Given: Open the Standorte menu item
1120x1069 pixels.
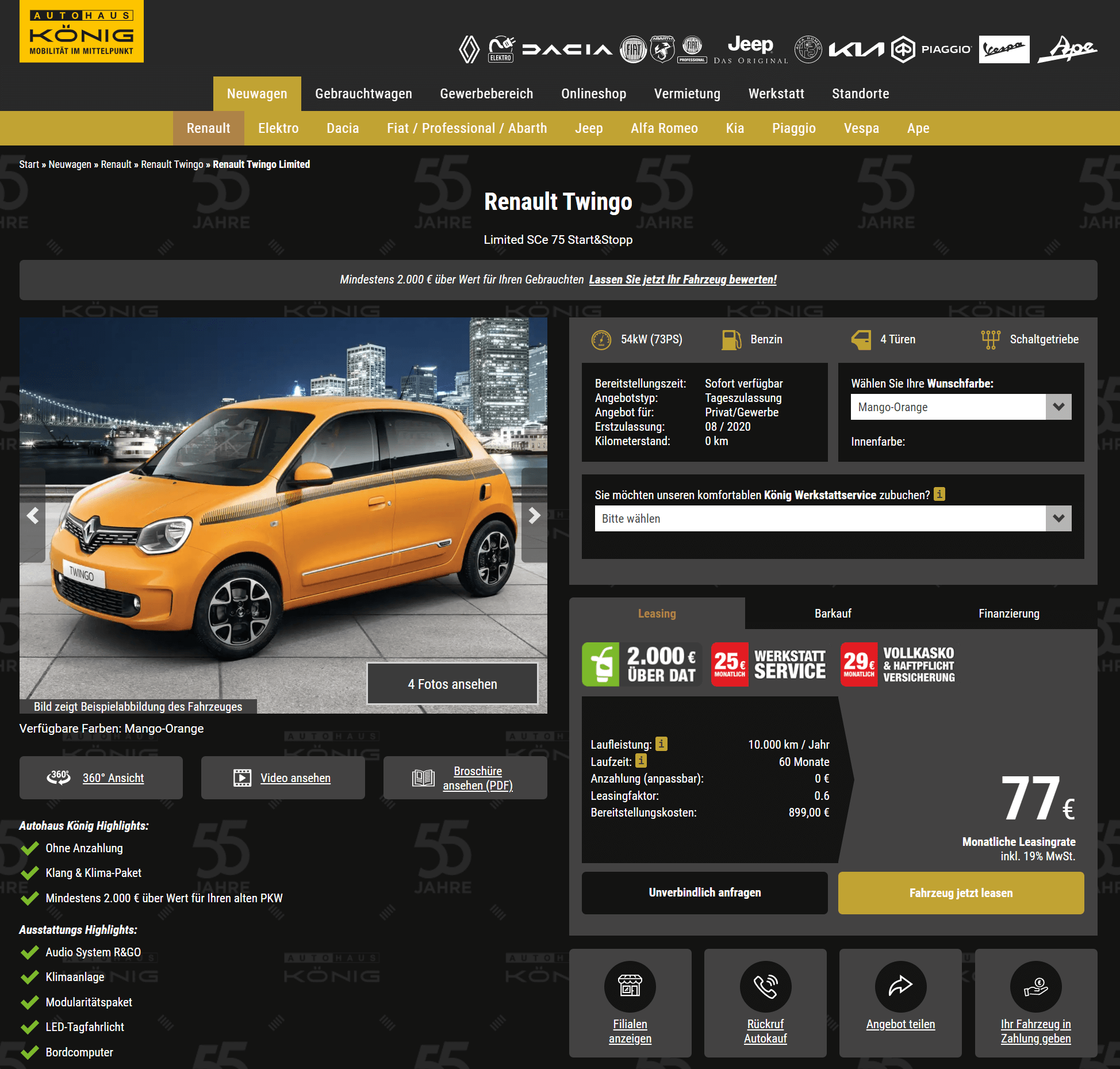Looking at the screenshot, I should pyautogui.click(x=860, y=94).
